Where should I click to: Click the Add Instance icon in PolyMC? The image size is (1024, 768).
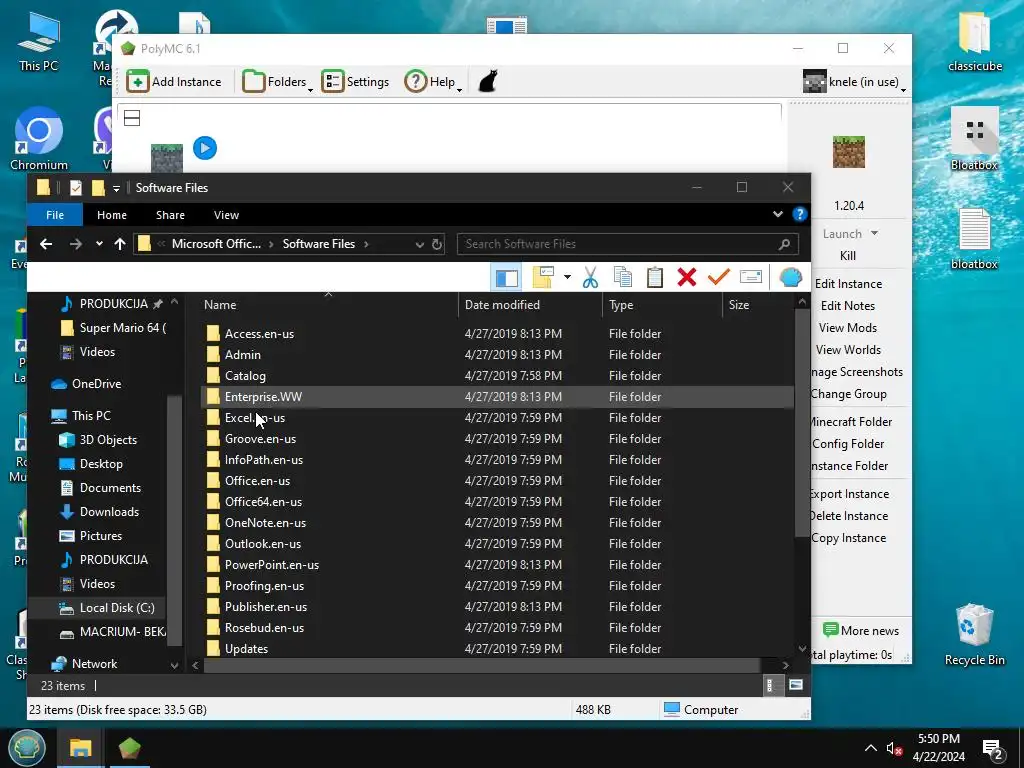click(138, 82)
